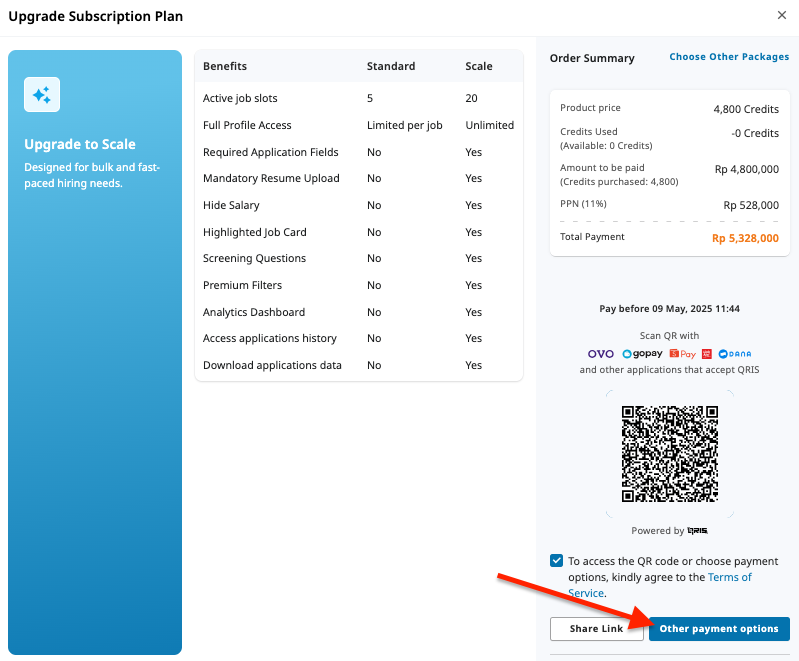
Task: Click Access applications history benefit
Action: click(270, 338)
